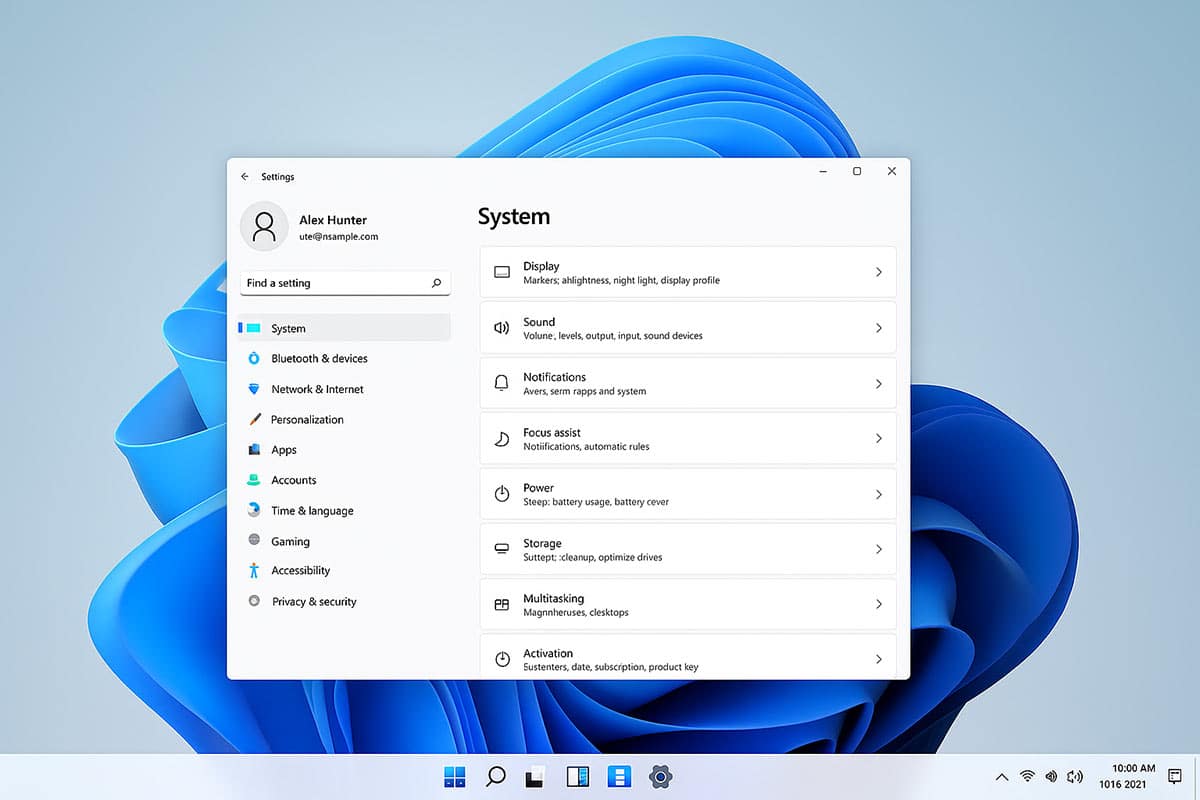Click the Activation icon
Viewport: 1200px width, 800px height.
502,659
